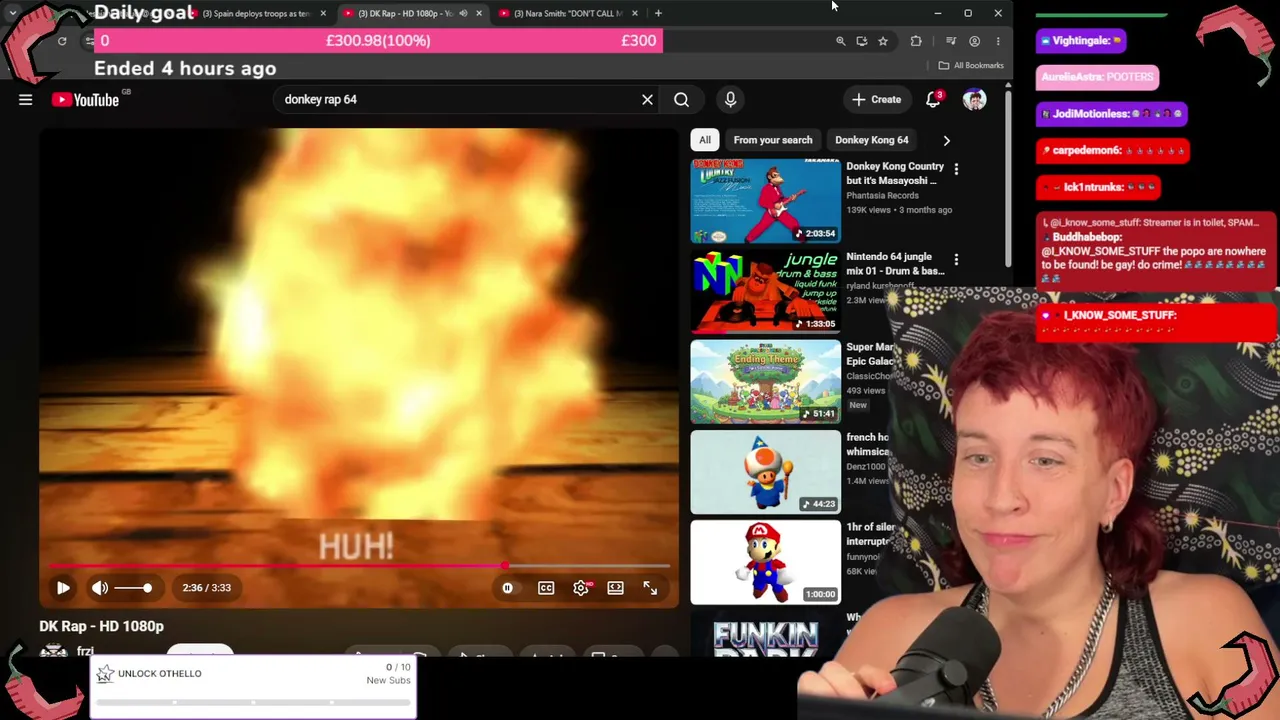Close the DK Rap tab
This screenshot has height=720, width=1280.
pos(479,13)
